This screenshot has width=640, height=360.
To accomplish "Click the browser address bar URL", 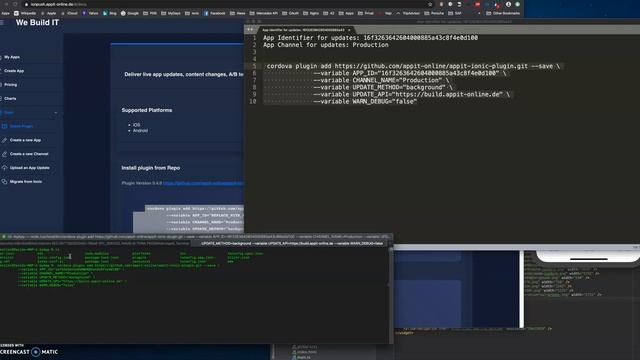I will tap(58, 4).
